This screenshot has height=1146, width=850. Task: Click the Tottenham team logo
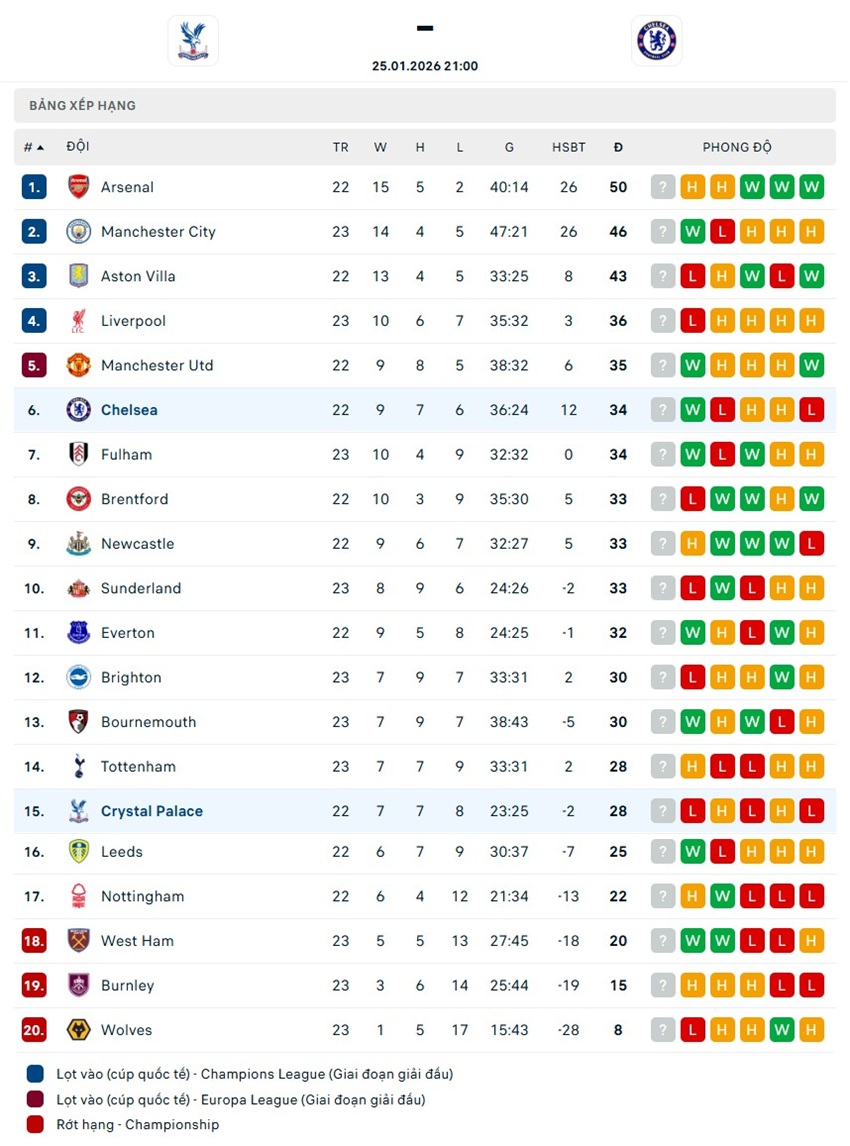click(x=79, y=767)
